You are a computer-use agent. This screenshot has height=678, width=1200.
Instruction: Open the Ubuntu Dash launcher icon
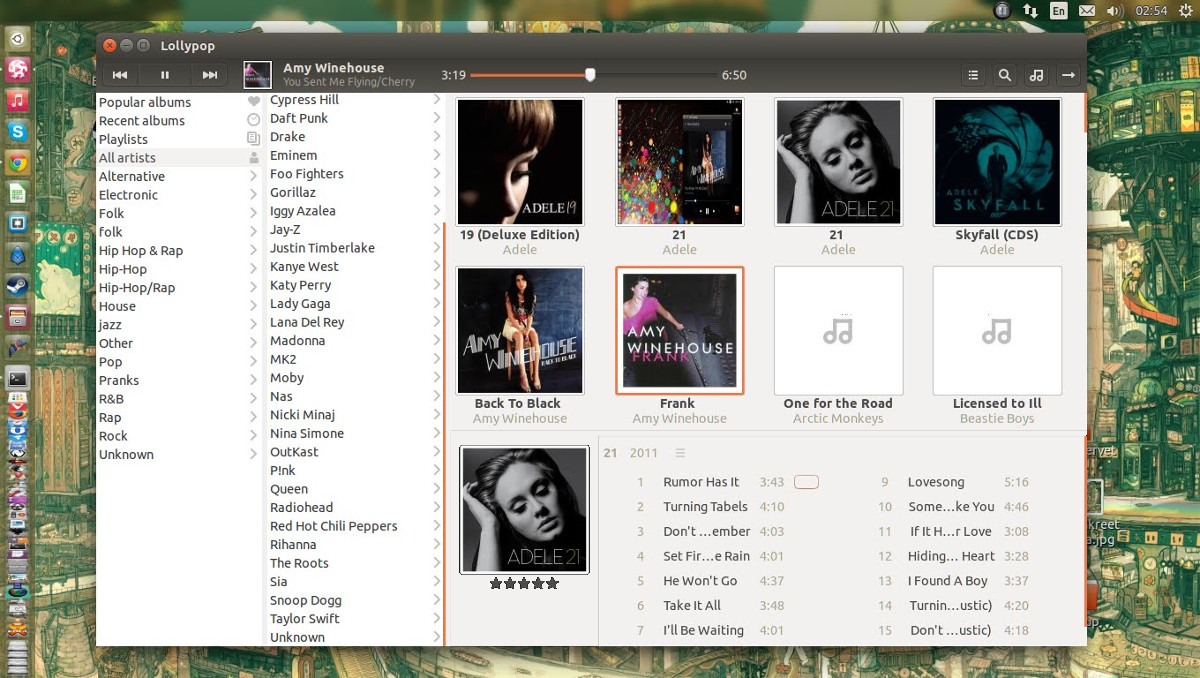pyautogui.click(x=18, y=41)
